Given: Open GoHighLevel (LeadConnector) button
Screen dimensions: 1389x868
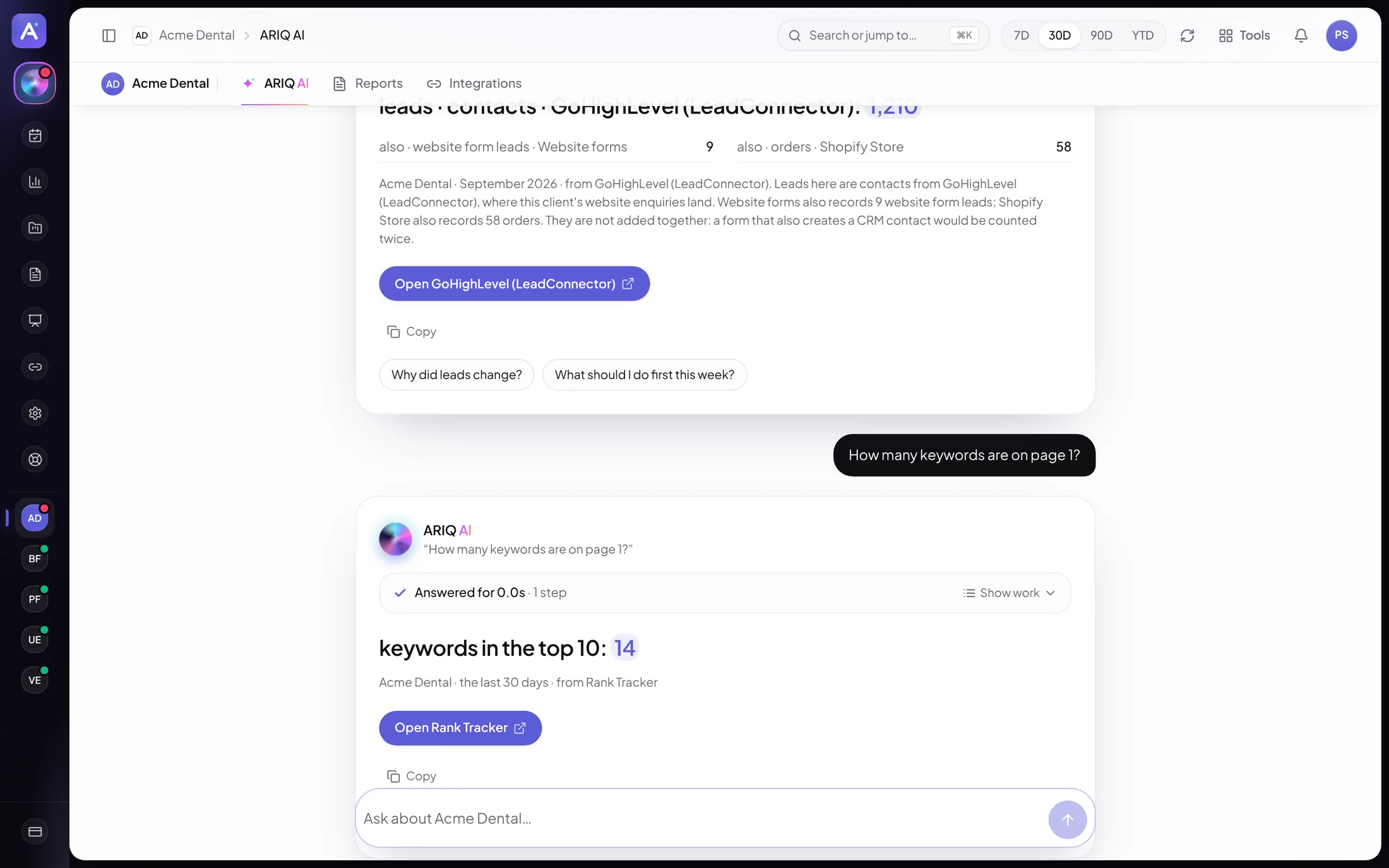Looking at the screenshot, I should point(514,283).
